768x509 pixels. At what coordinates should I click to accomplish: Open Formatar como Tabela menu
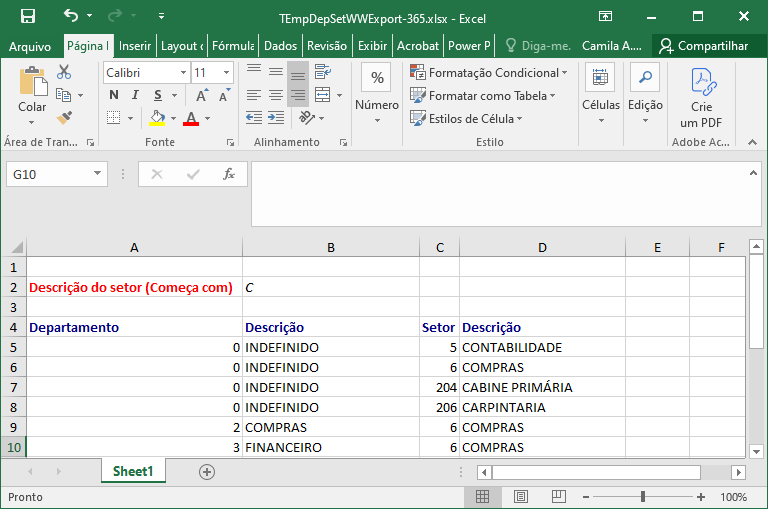[482, 96]
